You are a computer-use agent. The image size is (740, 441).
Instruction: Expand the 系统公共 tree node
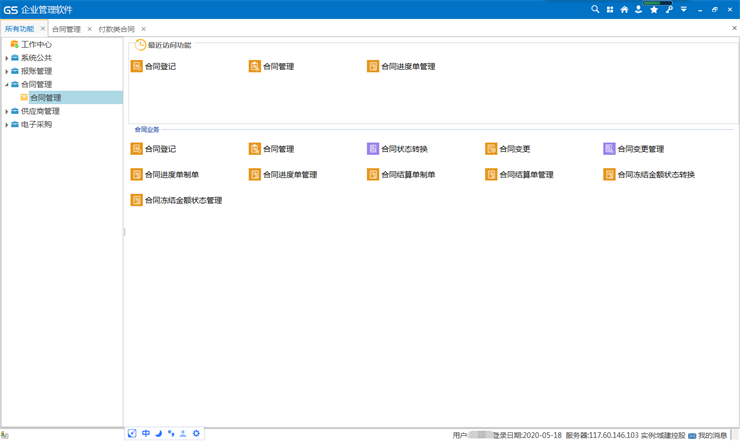[x=6, y=58]
